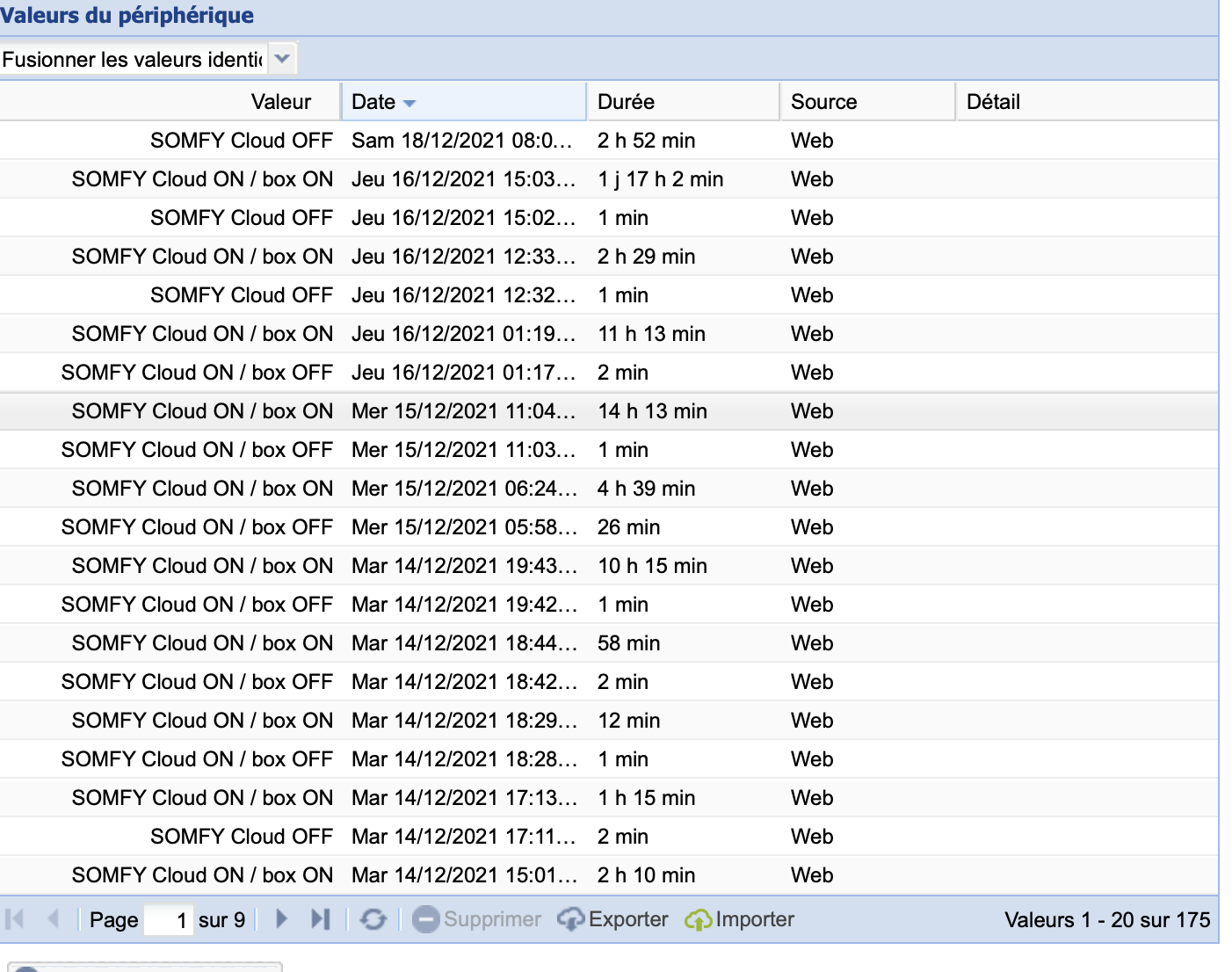1232x972 pixels.
Task: Click the Mer 15/12/2021 06:24… date cell
Action: (x=464, y=489)
